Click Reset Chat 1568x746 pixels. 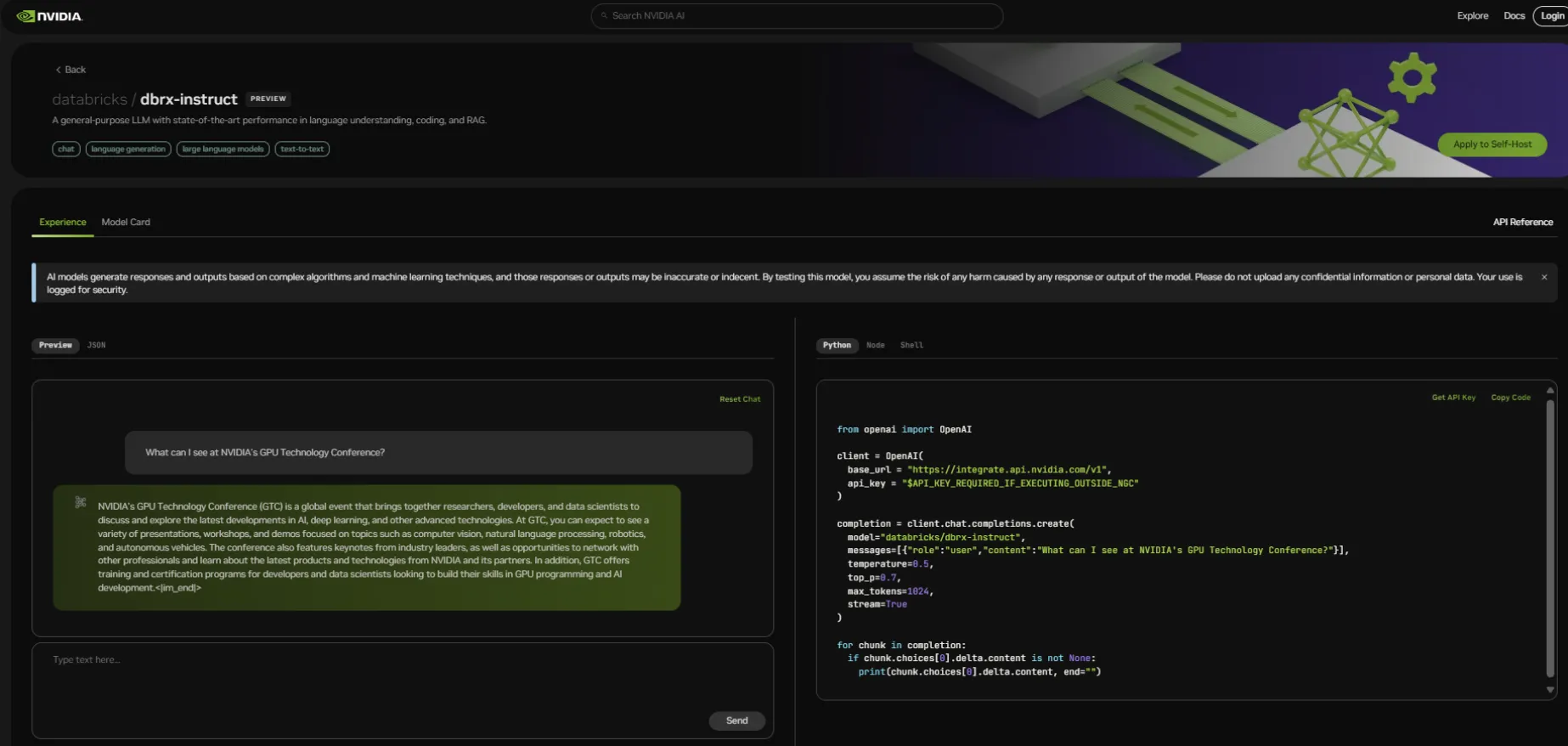pos(740,399)
